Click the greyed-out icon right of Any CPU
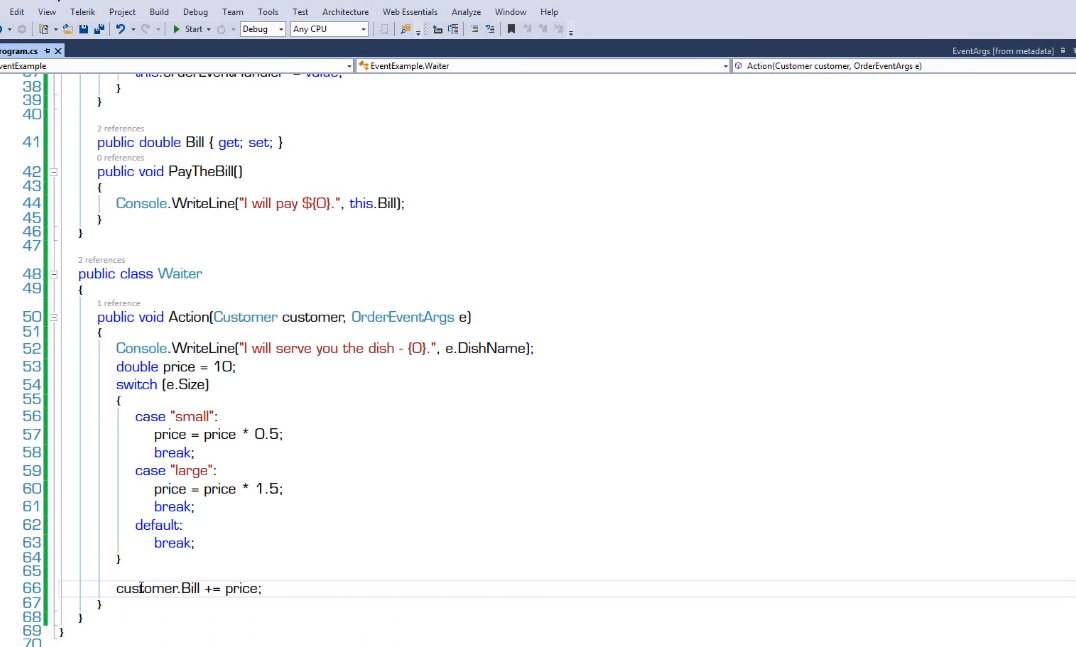1076x647 pixels. pos(384,29)
